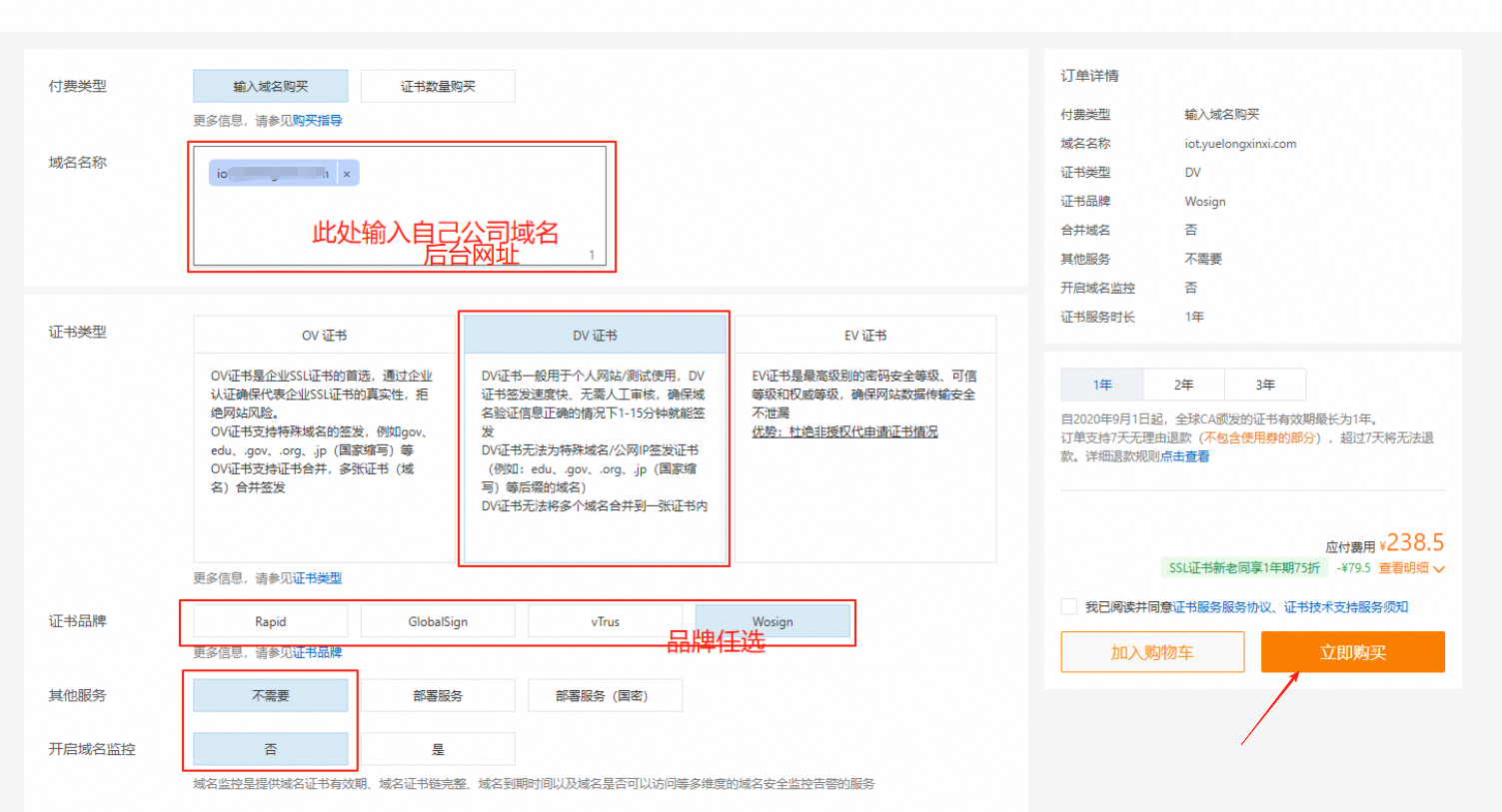Open refund rules 点击查看 link

tap(1185, 456)
